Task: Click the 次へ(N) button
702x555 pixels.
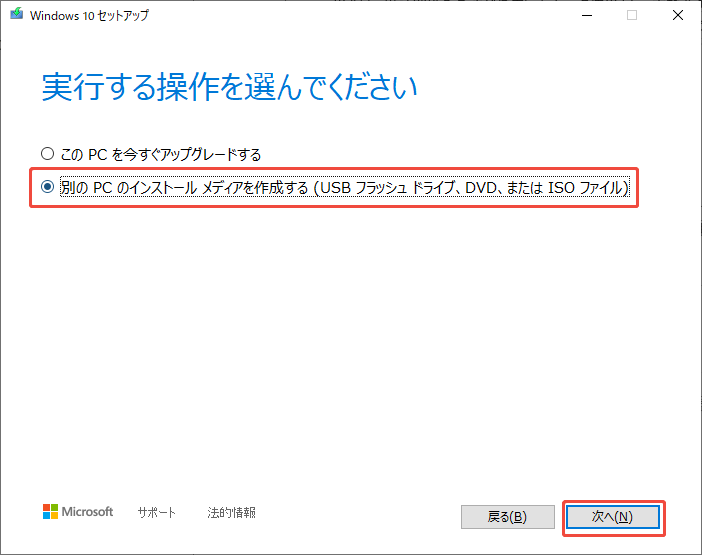Action: 612,517
